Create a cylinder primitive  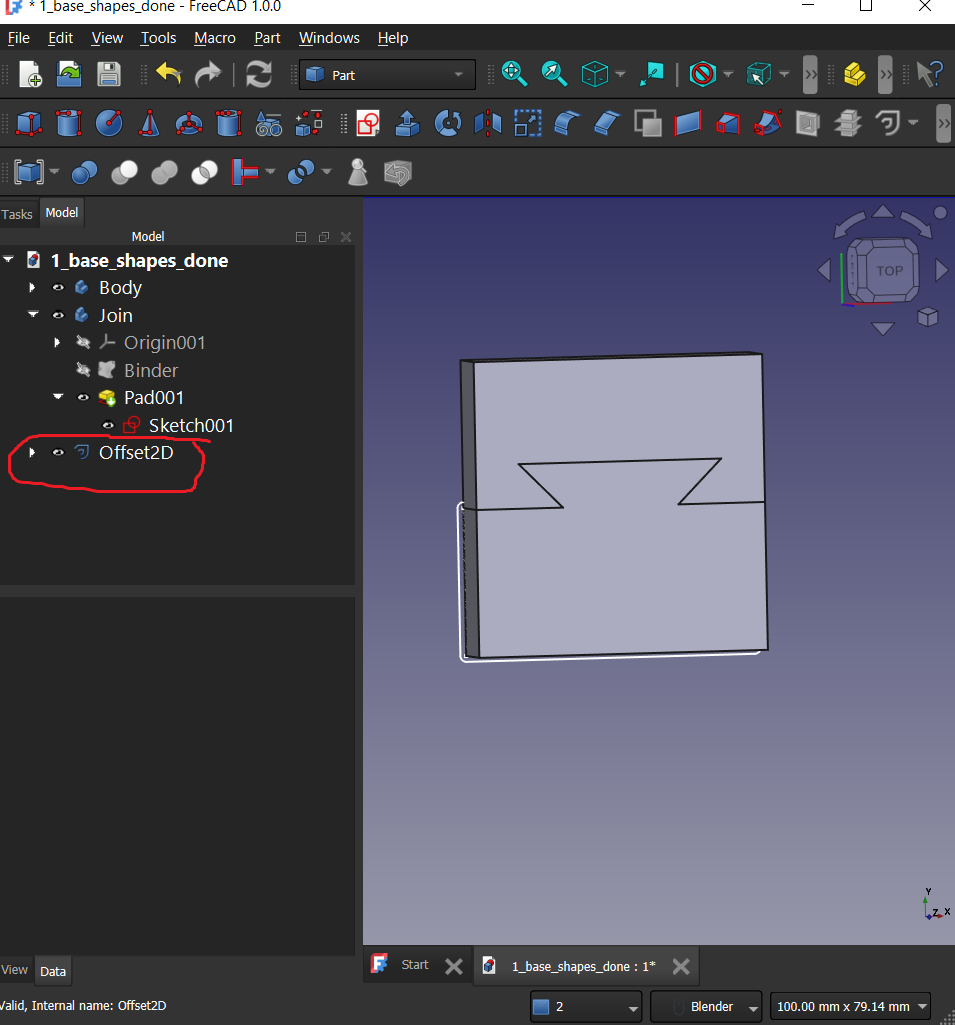tap(69, 123)
